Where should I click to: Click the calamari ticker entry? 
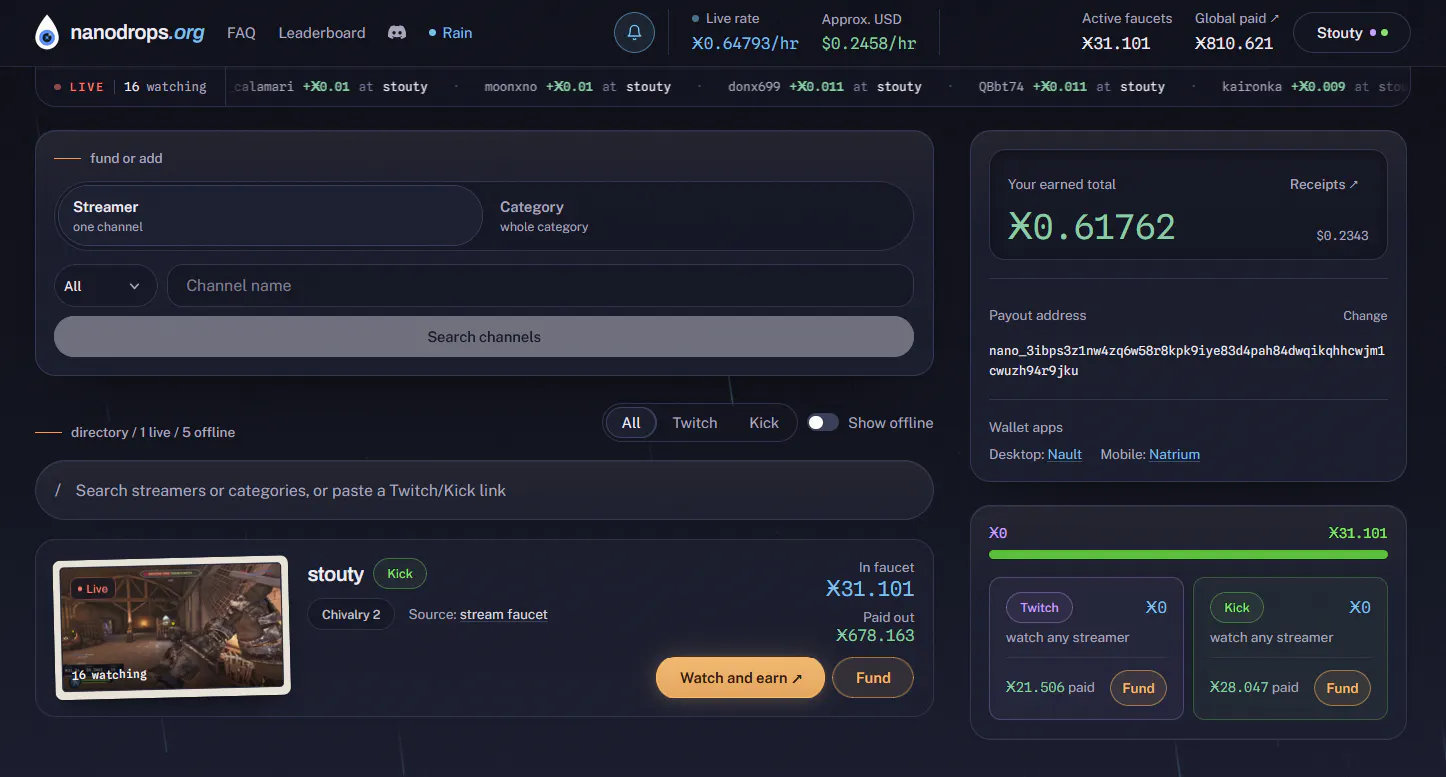pyautogui.click(x=331, y=87)
